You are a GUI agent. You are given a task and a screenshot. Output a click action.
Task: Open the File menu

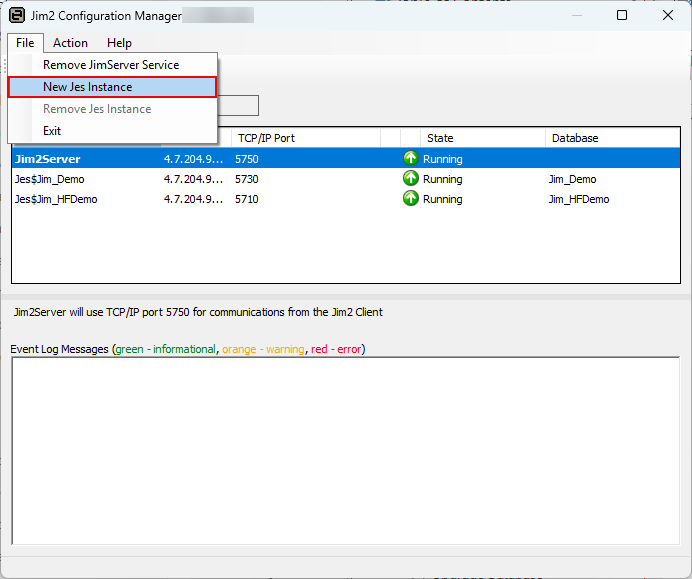coord(25,43)
